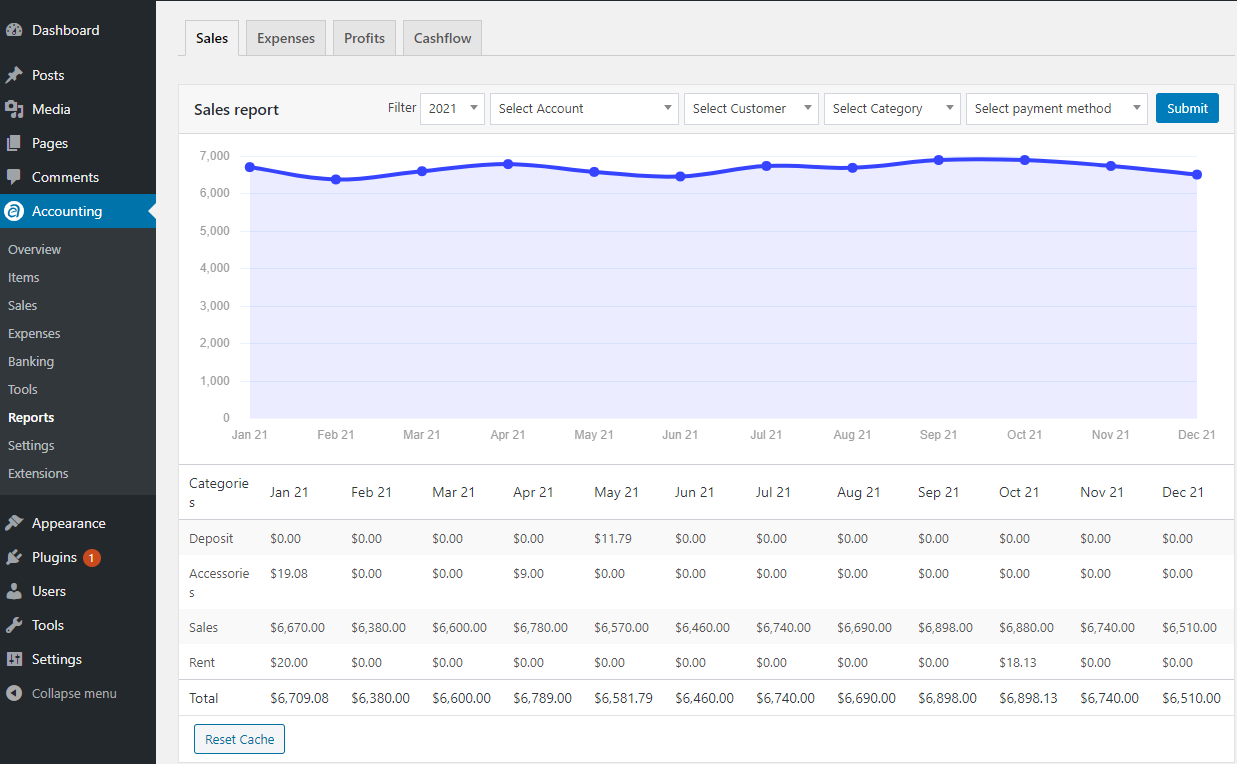Click the Sales report heading
The width and height of the screenshot is (1237, 764).
(x=236, y=109)
